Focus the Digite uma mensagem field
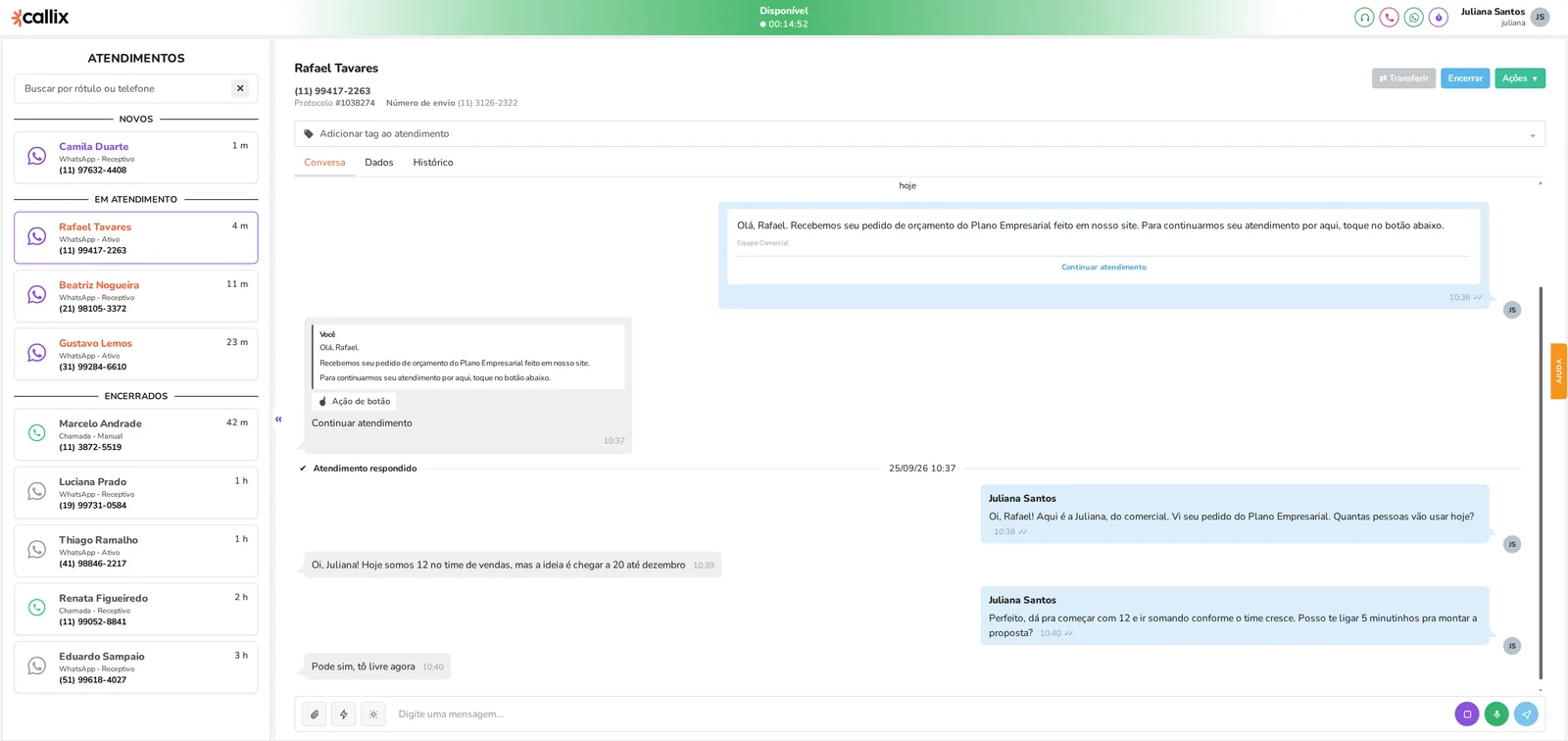Viewport: 1568px width, 741px height. pos(919,715)
